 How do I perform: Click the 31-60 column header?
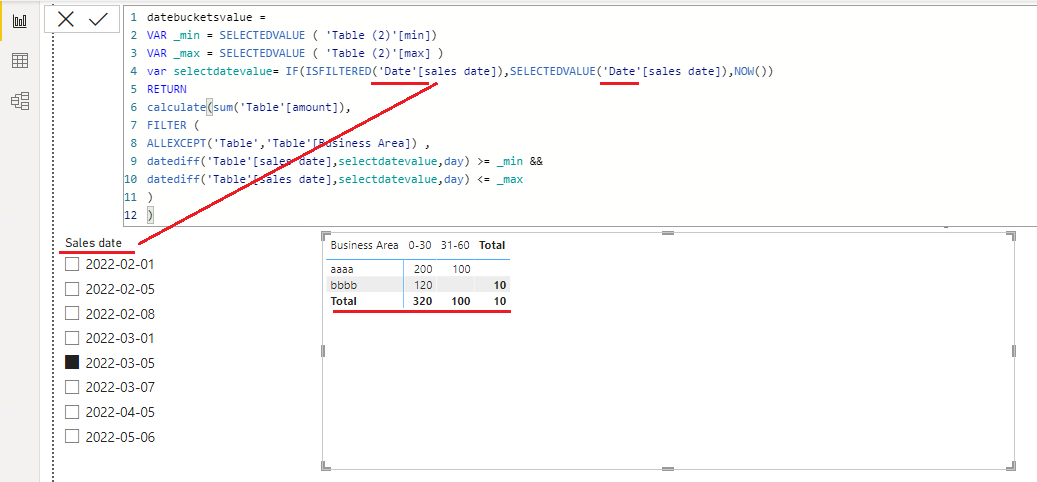[x=455, y=245]
